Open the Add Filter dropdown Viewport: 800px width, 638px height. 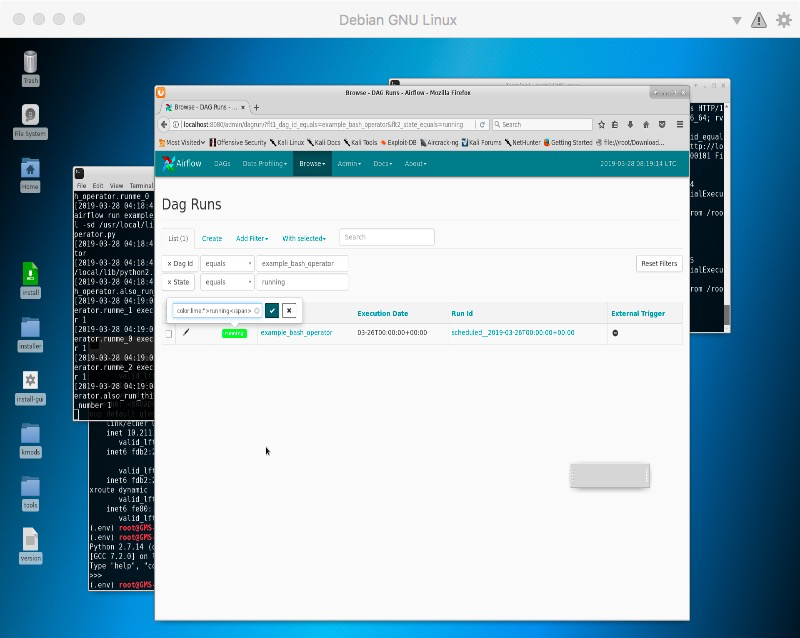click(x=252, y=238)
